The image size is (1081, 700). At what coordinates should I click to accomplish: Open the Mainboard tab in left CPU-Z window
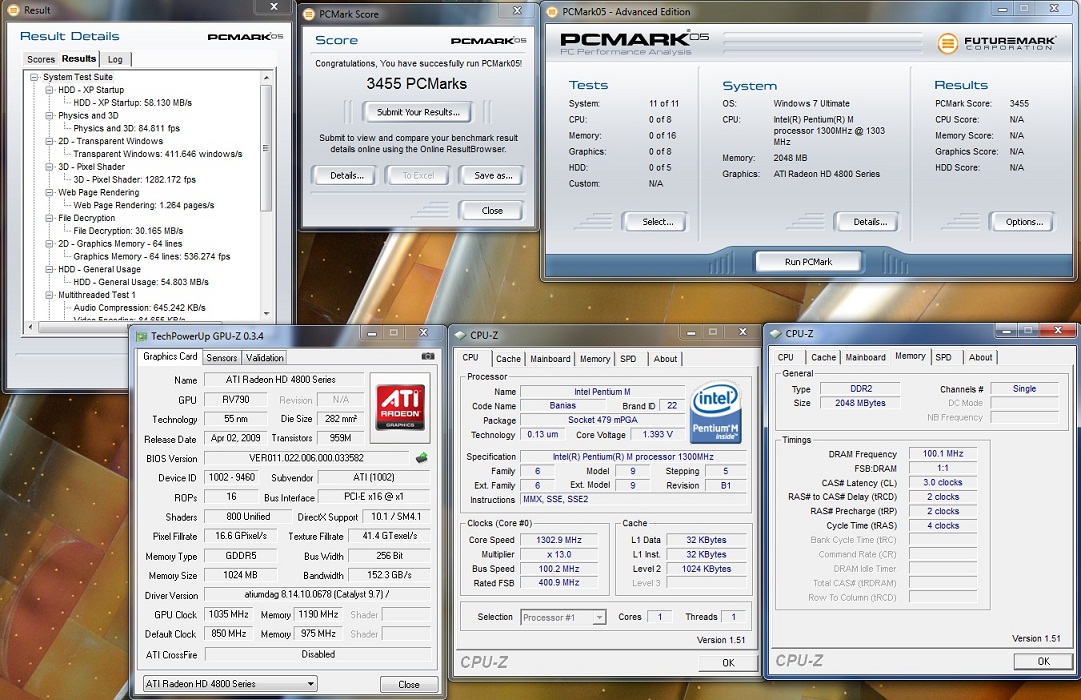point(550,359)
